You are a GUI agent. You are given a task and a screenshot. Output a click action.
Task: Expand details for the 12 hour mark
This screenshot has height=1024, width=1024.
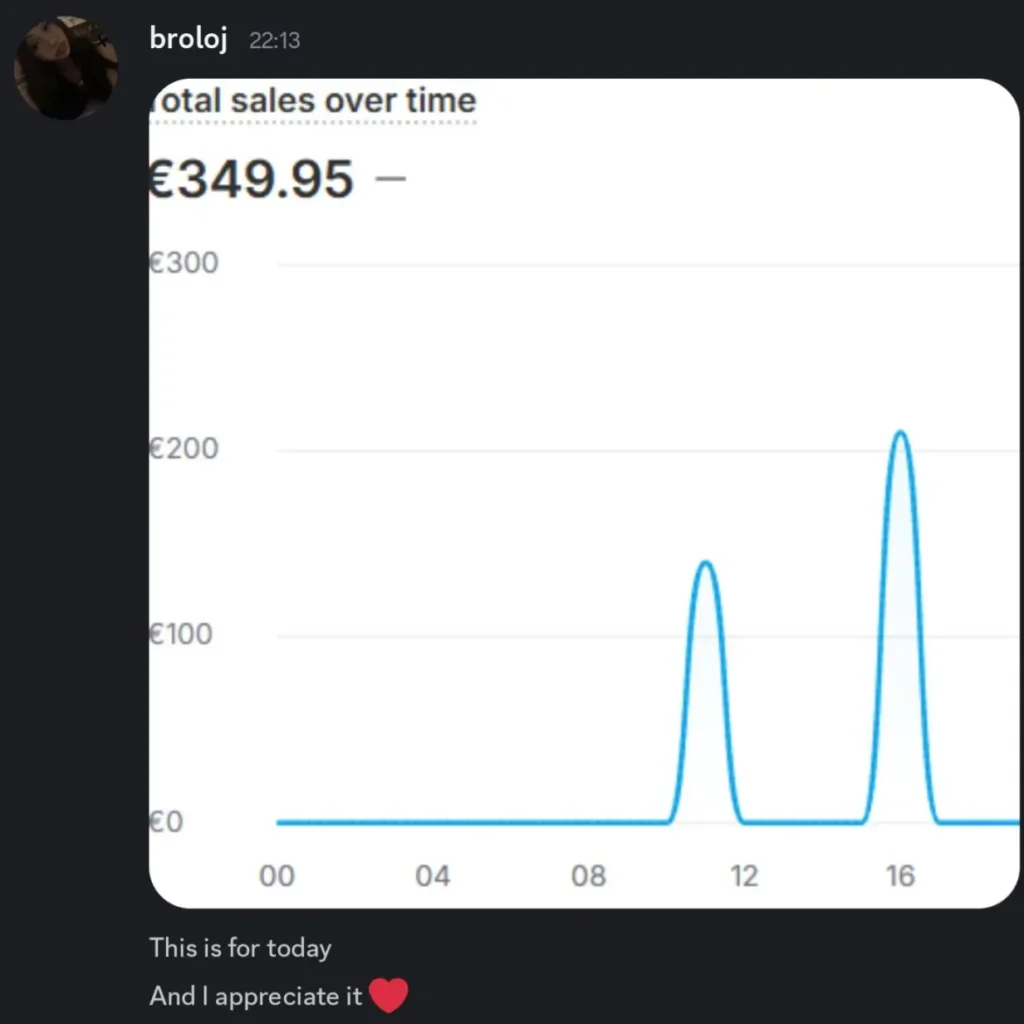click(745, 875)
